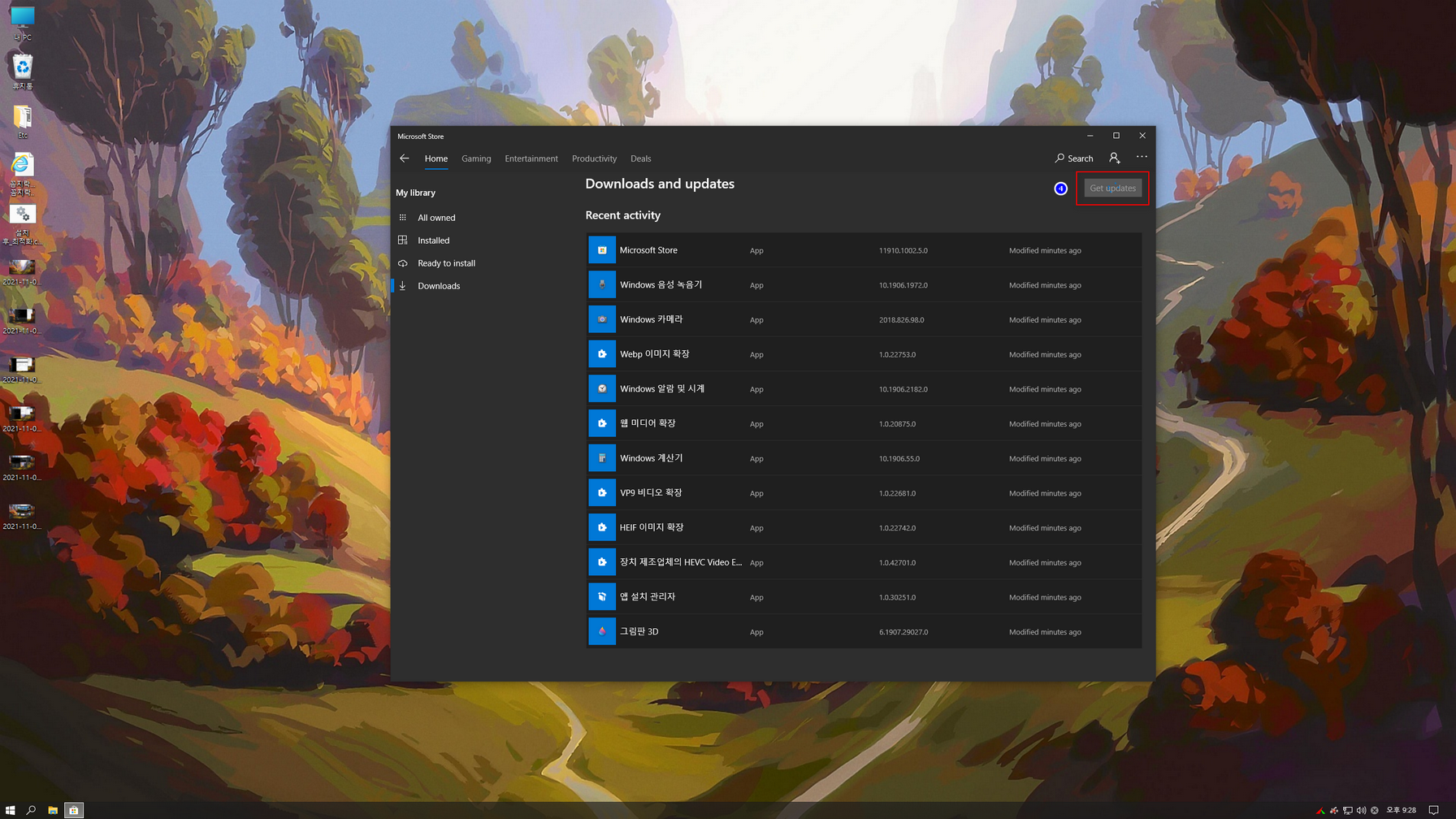
Task: Open the Home tab
Action: pos(436,158)
